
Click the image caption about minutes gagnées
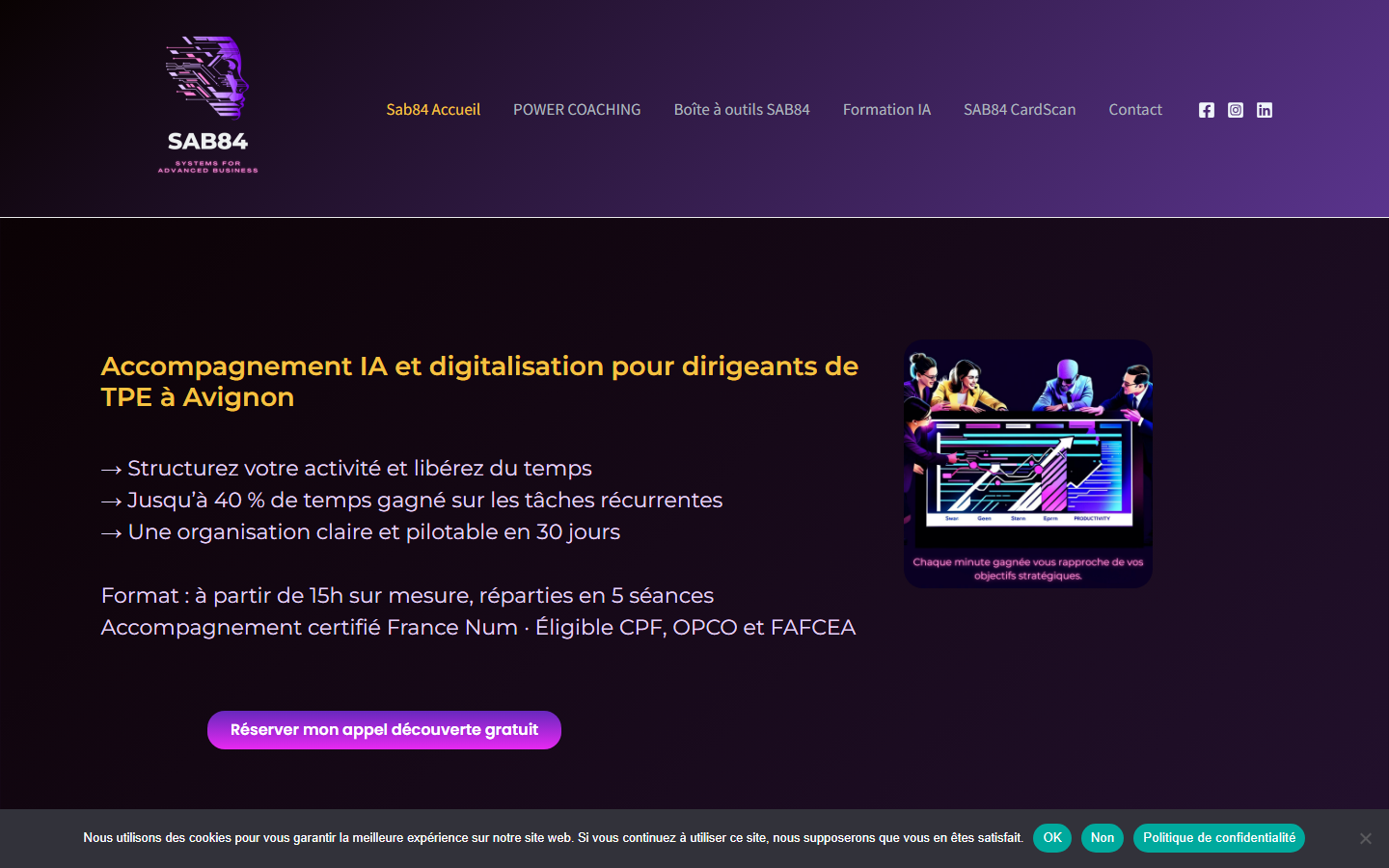(x=1028, y=569)
